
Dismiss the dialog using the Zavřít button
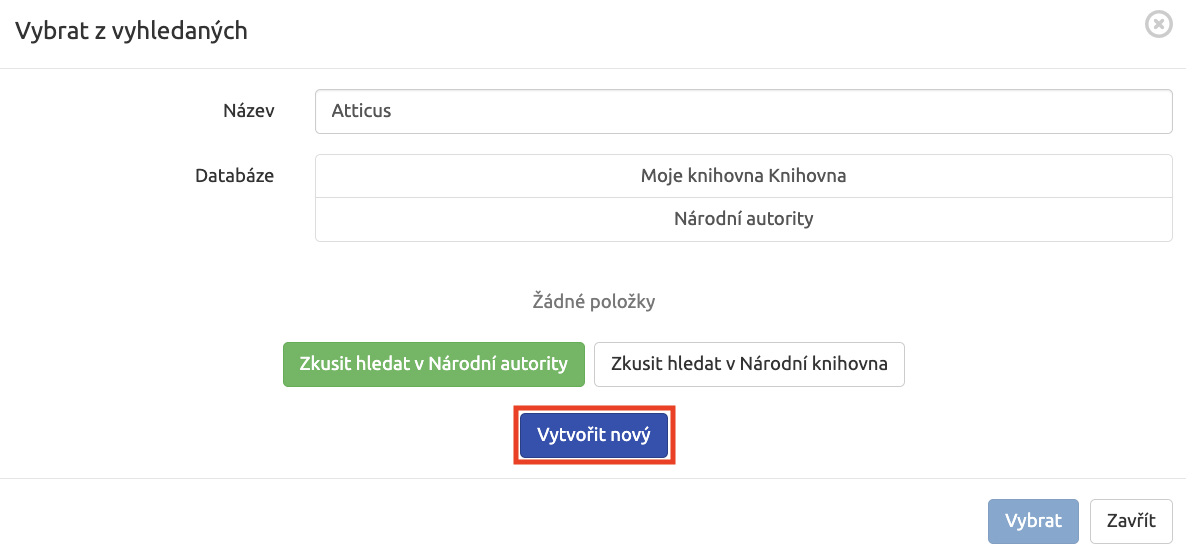(x=1132, y=521)
